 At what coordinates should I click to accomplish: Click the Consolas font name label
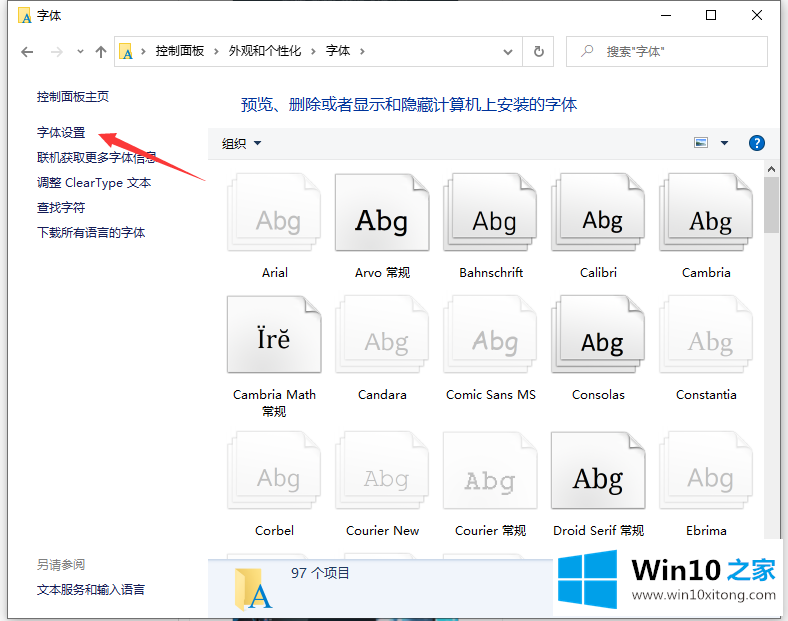598,395
